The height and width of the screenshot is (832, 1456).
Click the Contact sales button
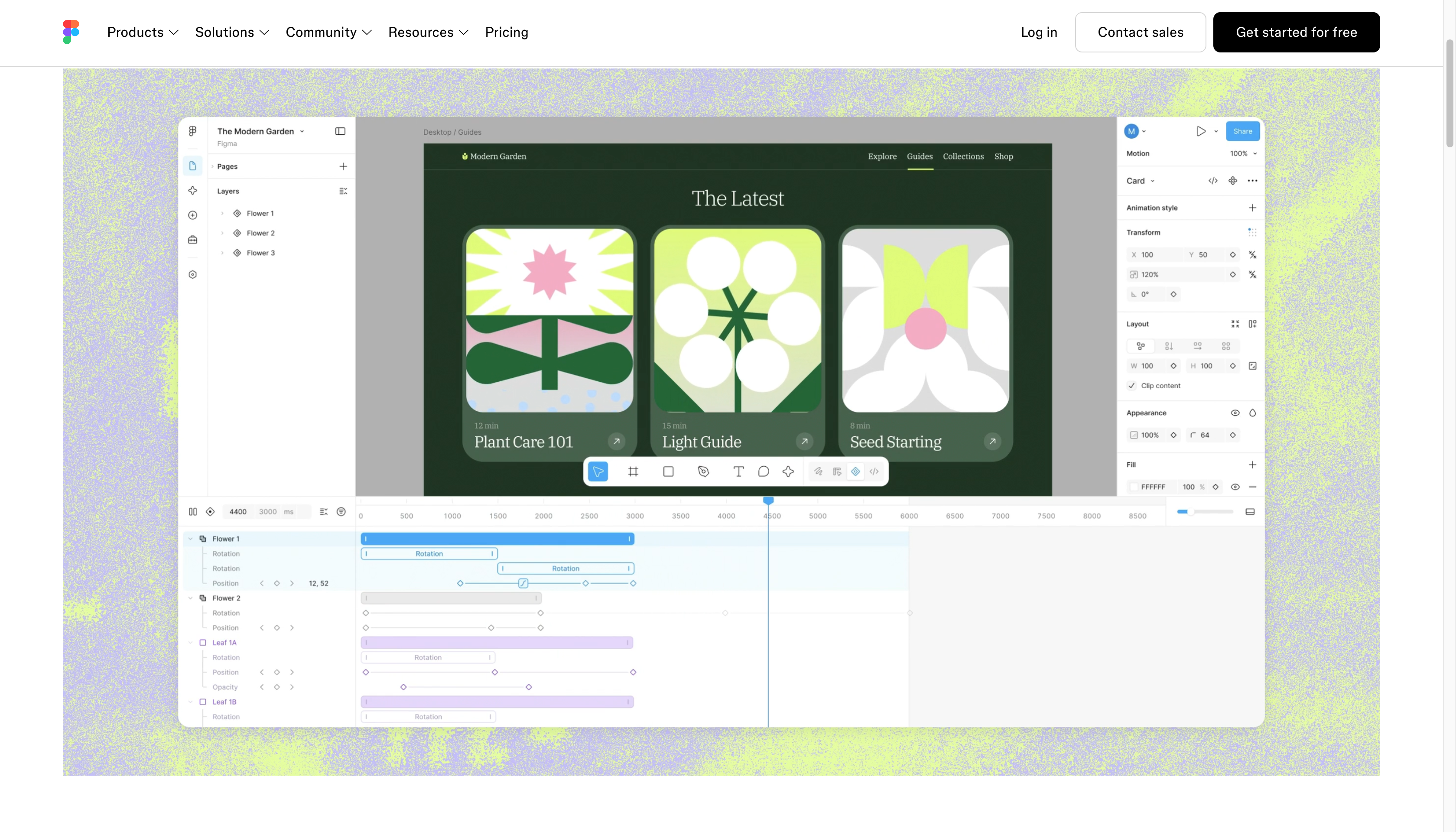1140,32
